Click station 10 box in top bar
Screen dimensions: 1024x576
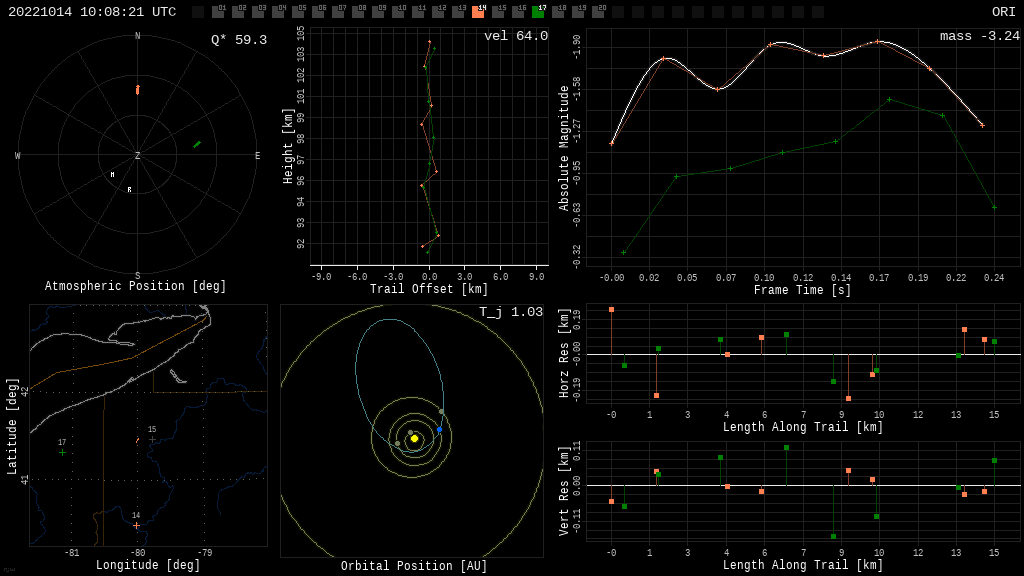[398, 12]
